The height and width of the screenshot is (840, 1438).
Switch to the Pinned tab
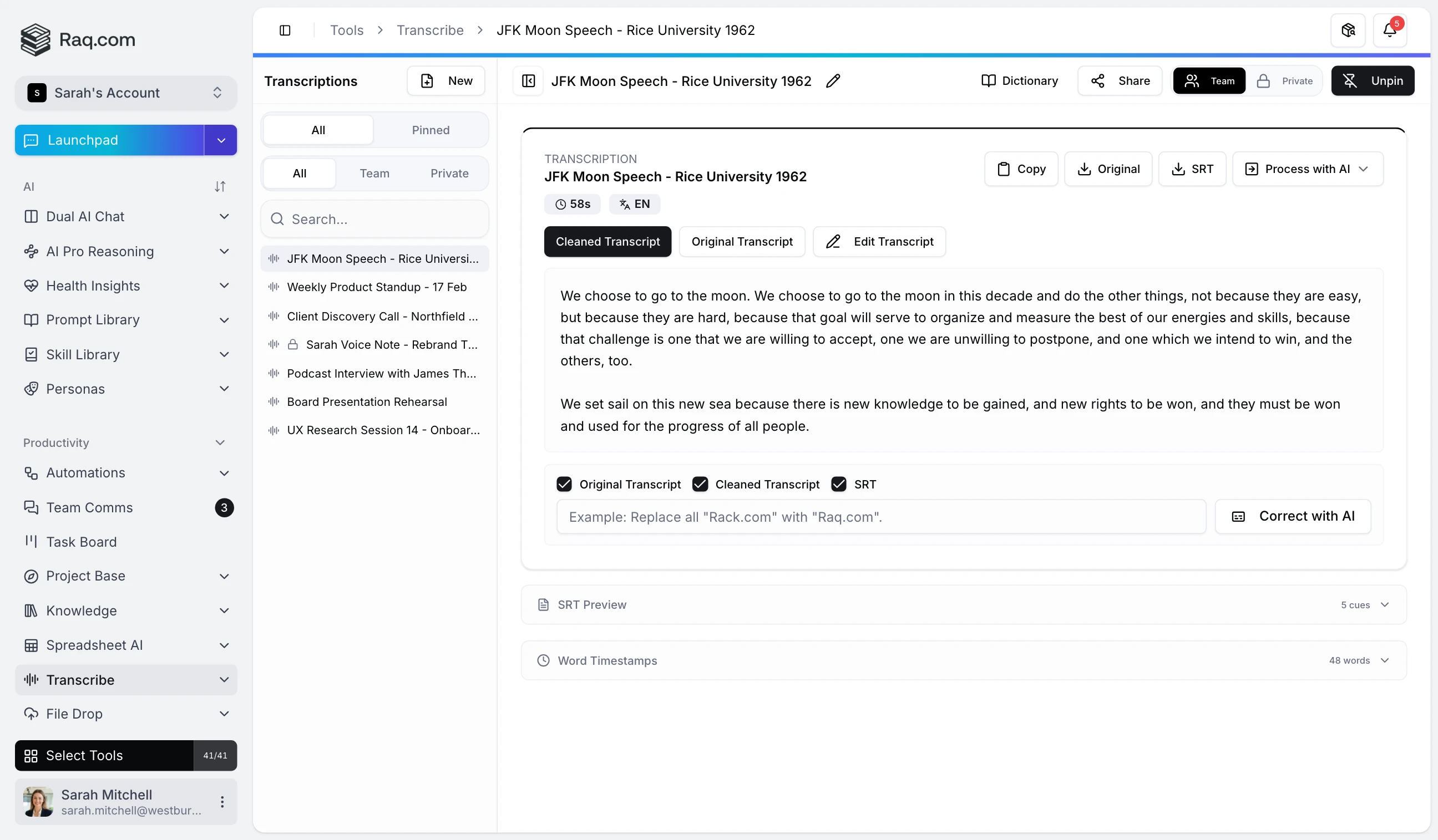(431, 130)
